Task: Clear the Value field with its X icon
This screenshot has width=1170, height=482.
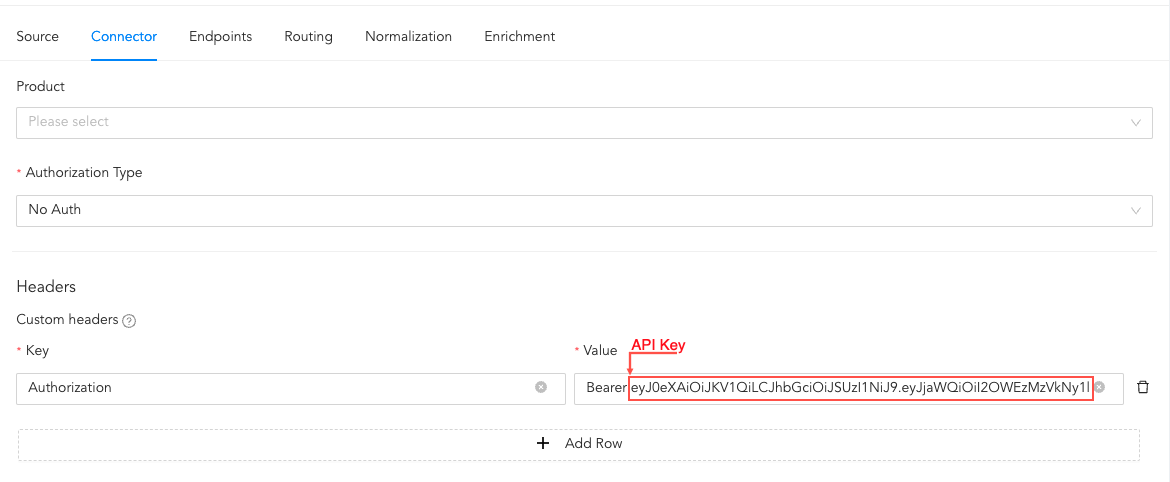Action: tap(1099, 387)
